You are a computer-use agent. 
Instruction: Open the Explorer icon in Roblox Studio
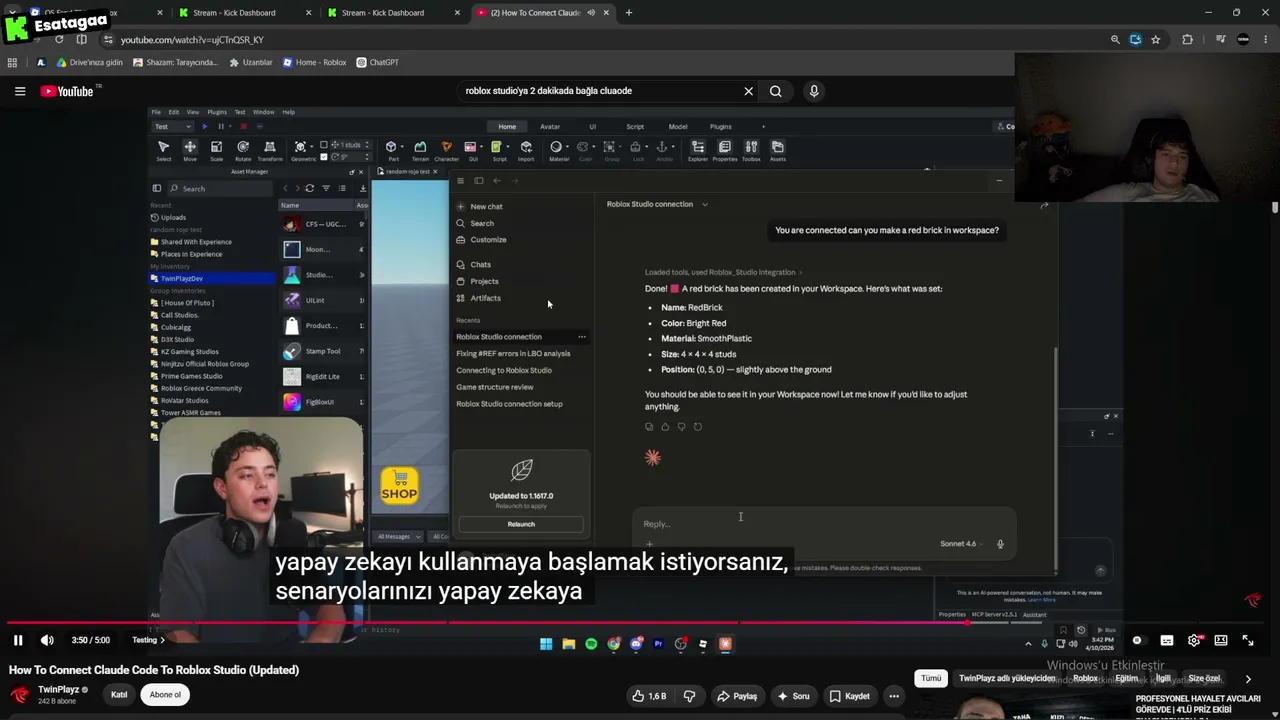coord(698,150)
